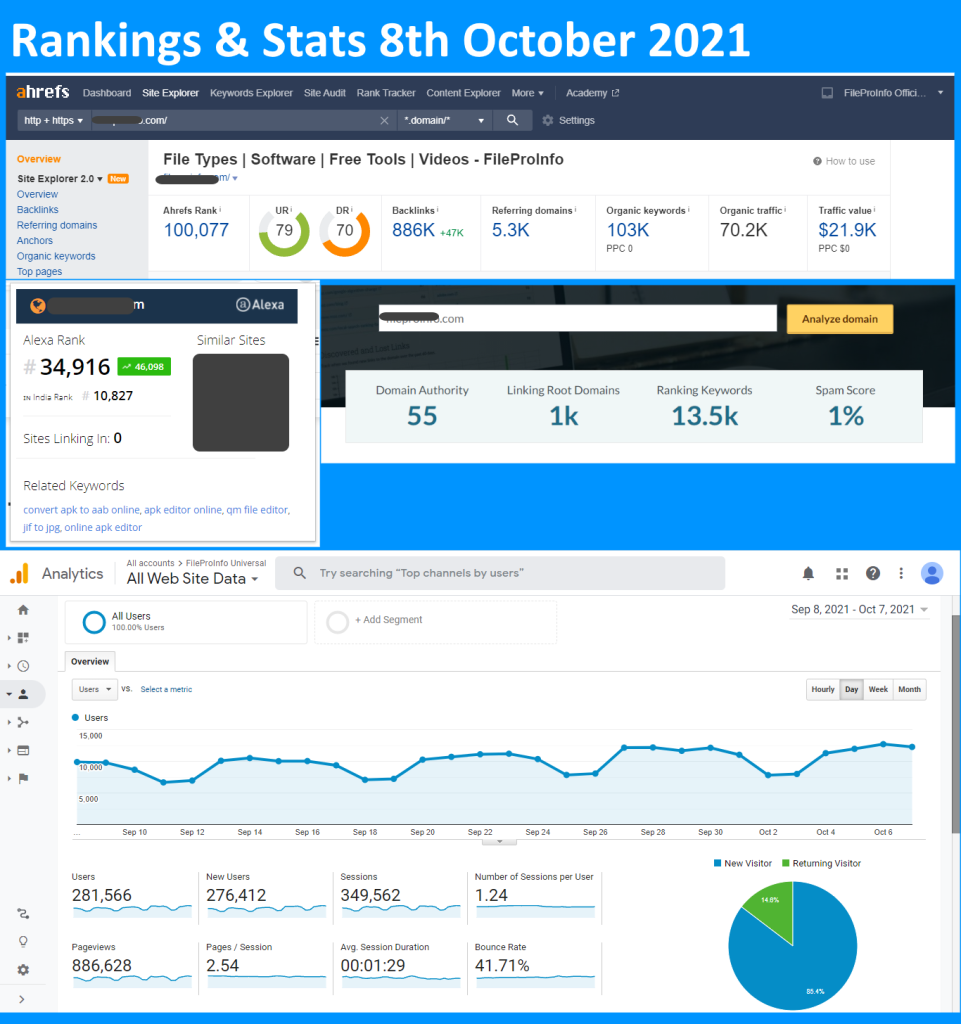The image size is (961, 1024).
Task: Select the Analytics Overview tab
Action: (x=90, y=662)
